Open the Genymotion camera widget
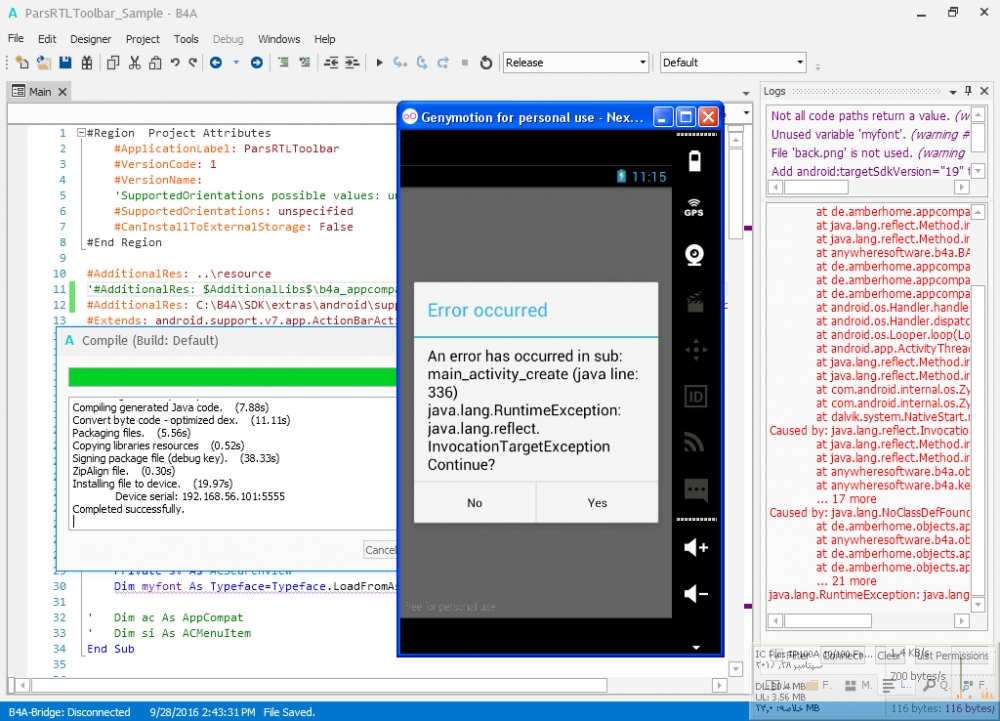The width and height of the screenshot is (1000, 721). tap(694, 255)
